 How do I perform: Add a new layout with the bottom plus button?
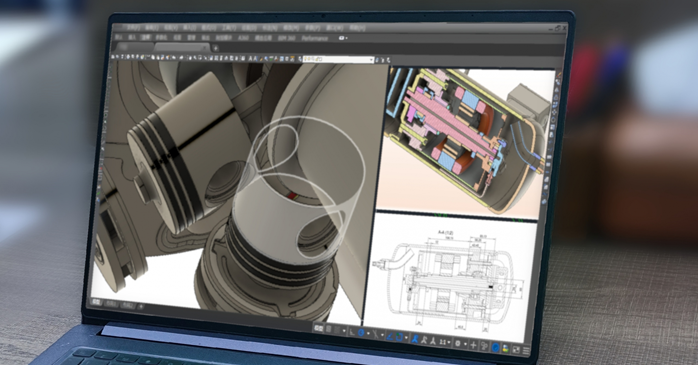pos(141,306)
